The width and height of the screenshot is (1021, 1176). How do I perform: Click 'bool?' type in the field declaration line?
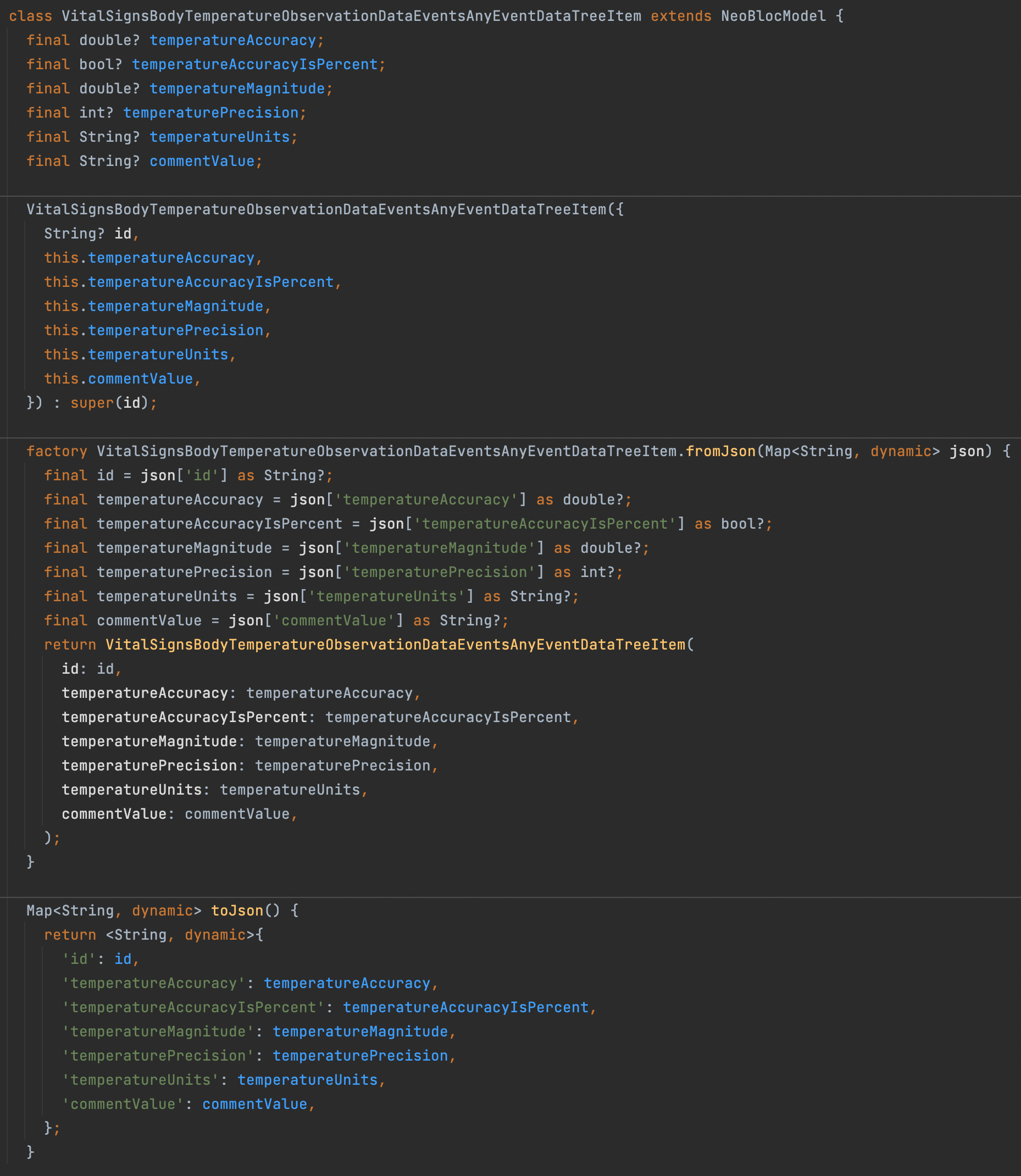(x=101, y=64)
